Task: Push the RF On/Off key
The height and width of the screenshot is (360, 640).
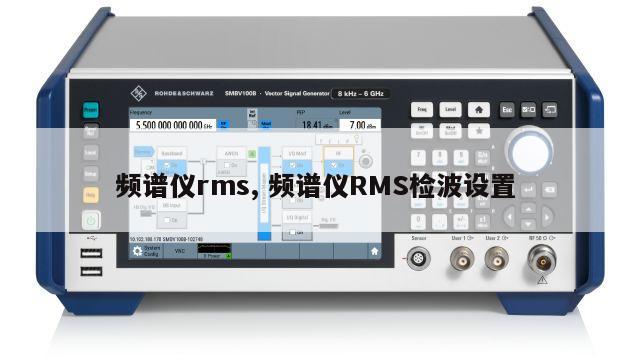Action: tap(422, 131)
